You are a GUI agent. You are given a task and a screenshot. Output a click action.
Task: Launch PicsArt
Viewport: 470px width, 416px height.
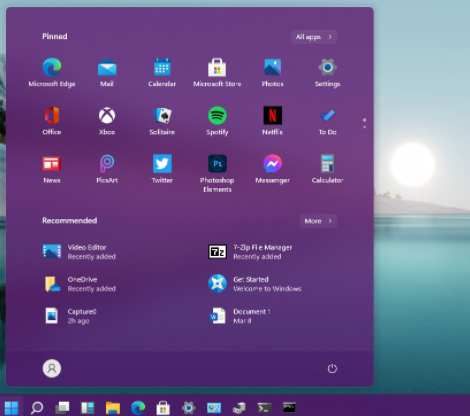[107, 169]
